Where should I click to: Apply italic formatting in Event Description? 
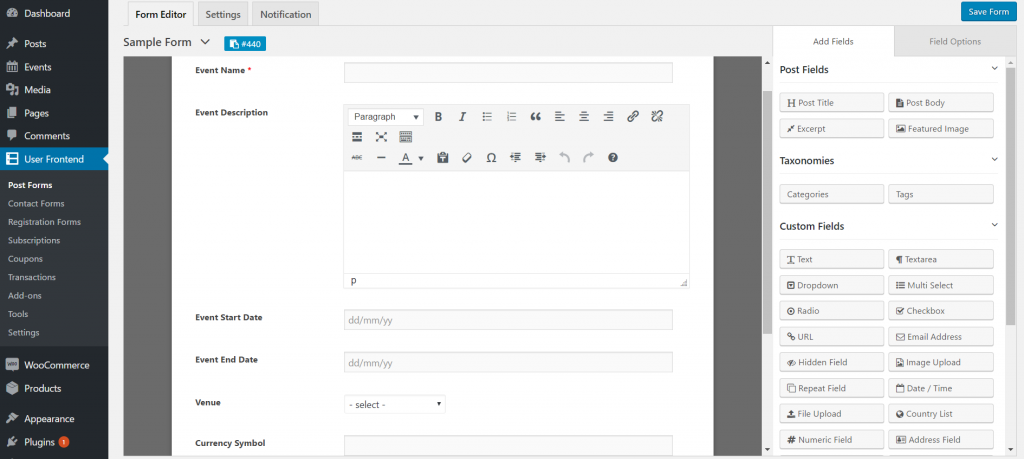(462, 117)
